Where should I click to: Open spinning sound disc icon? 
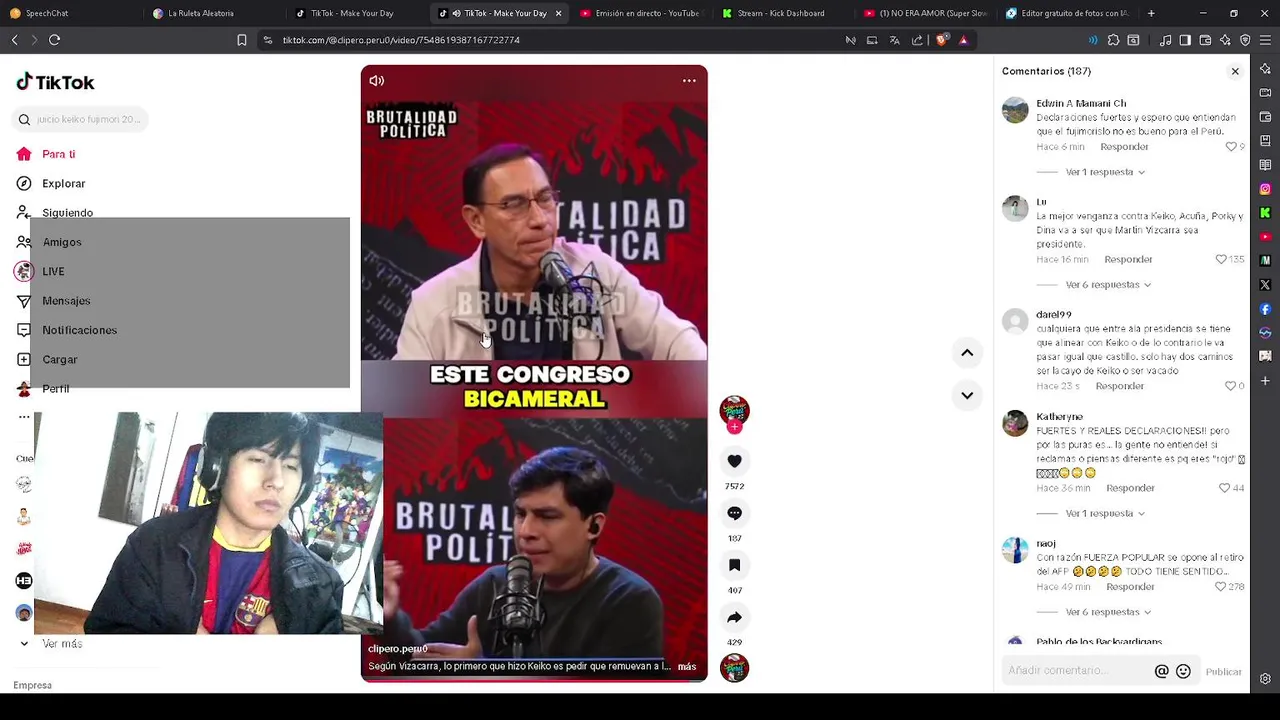pos(734,668)
